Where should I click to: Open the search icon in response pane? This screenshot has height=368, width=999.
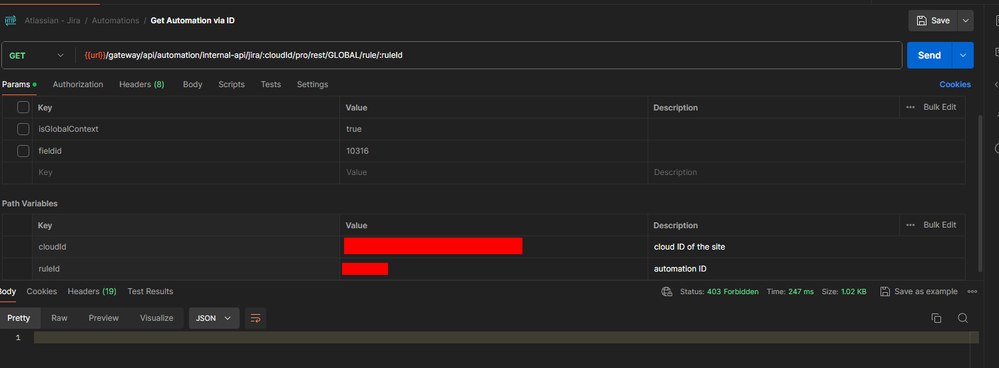pos(963,318)
